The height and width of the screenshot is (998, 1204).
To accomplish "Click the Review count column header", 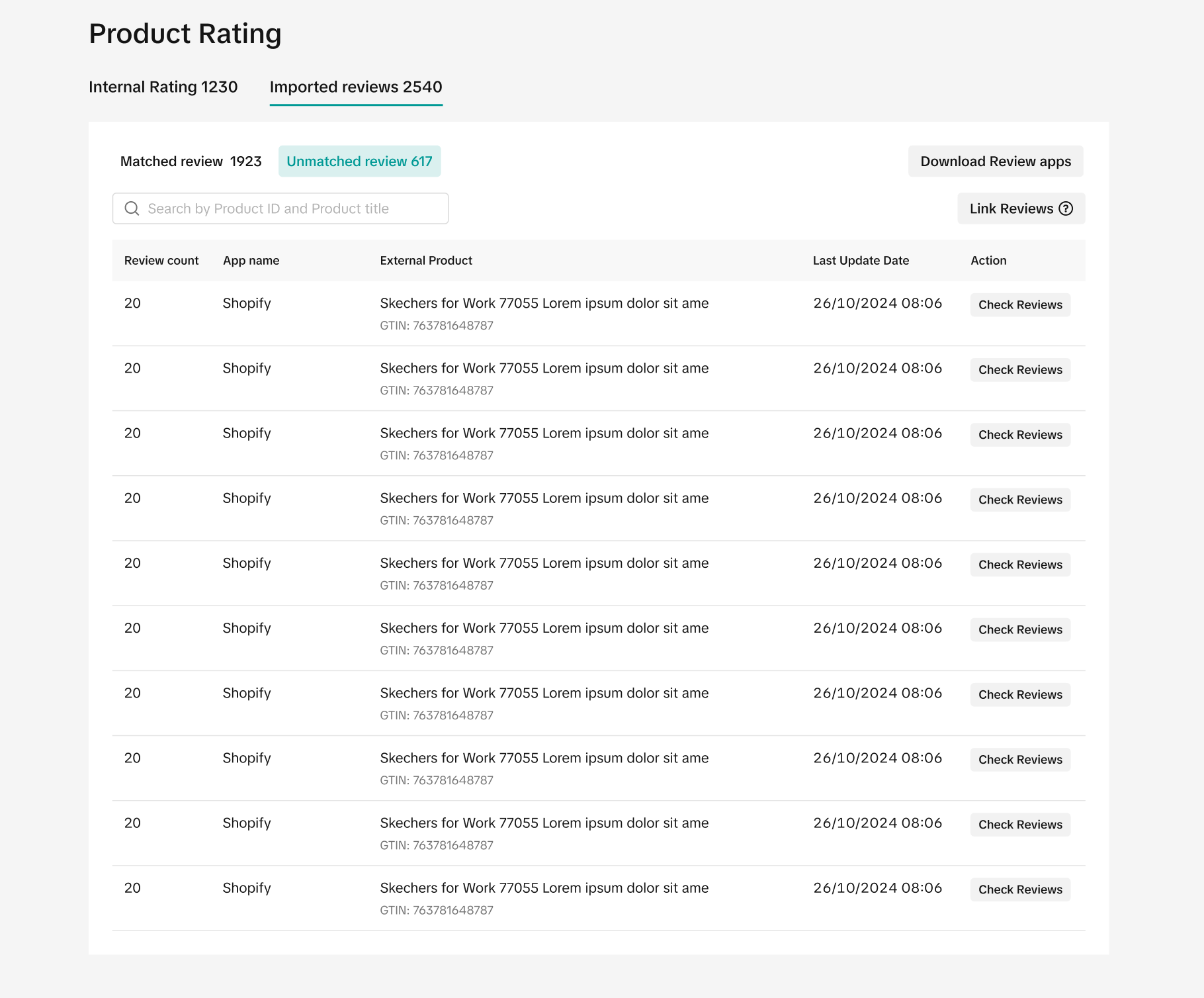I will pos(161,261).
